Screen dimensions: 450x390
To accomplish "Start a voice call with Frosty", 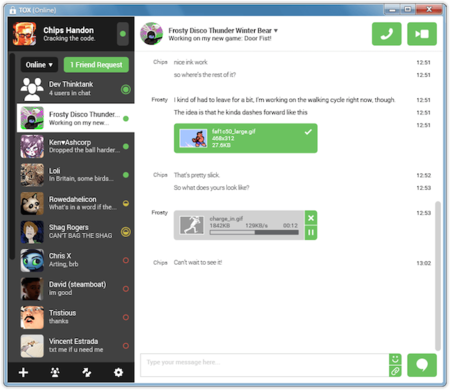I will click(387, 34).
